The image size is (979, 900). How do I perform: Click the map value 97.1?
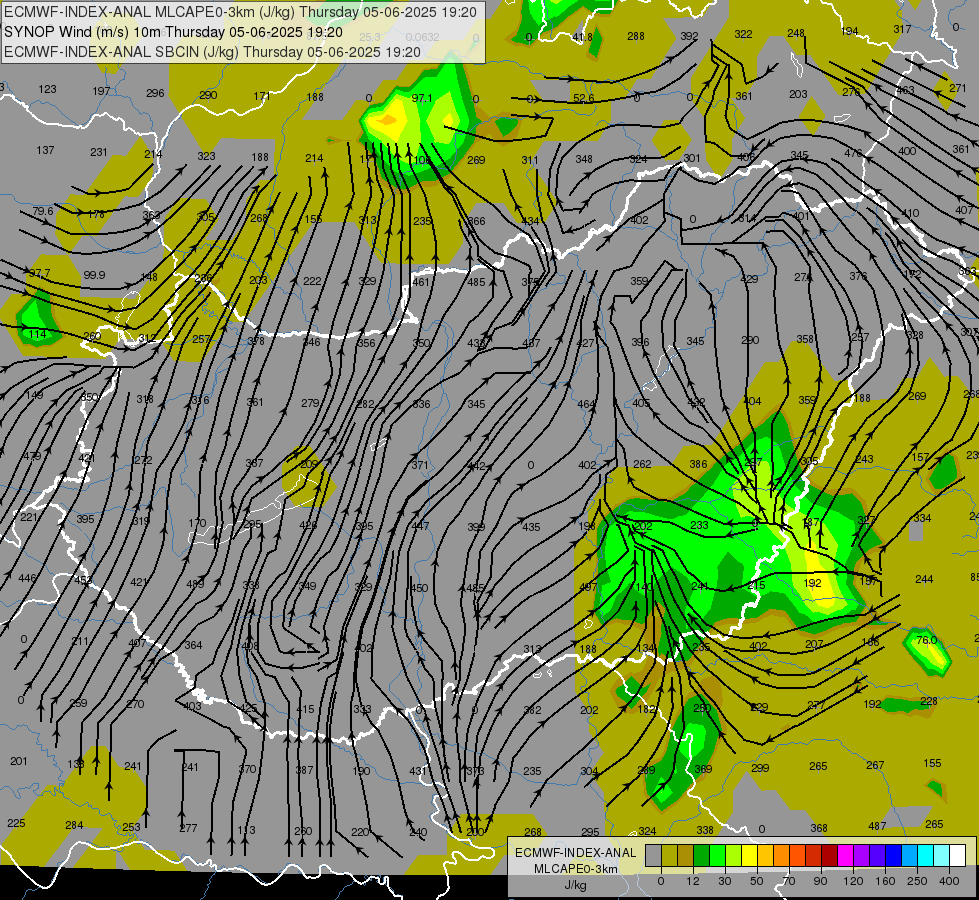(x=422, y=98)
